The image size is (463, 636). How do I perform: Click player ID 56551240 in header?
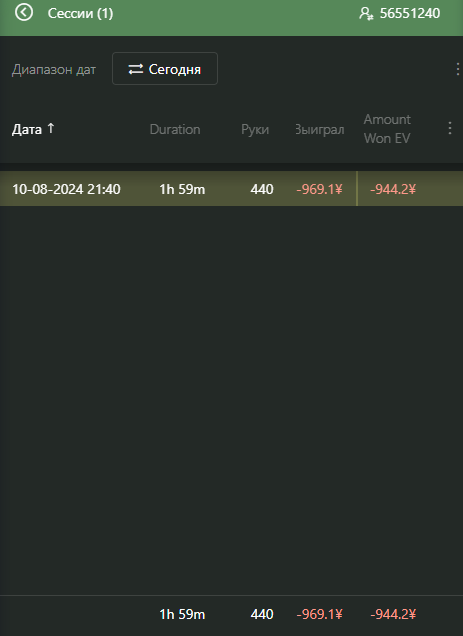[410, 13]
